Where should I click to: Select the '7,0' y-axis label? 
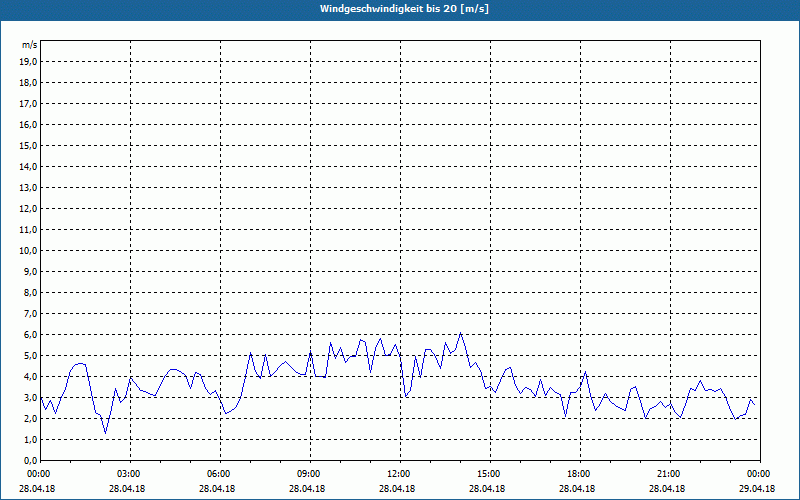[x=31, y=314]
